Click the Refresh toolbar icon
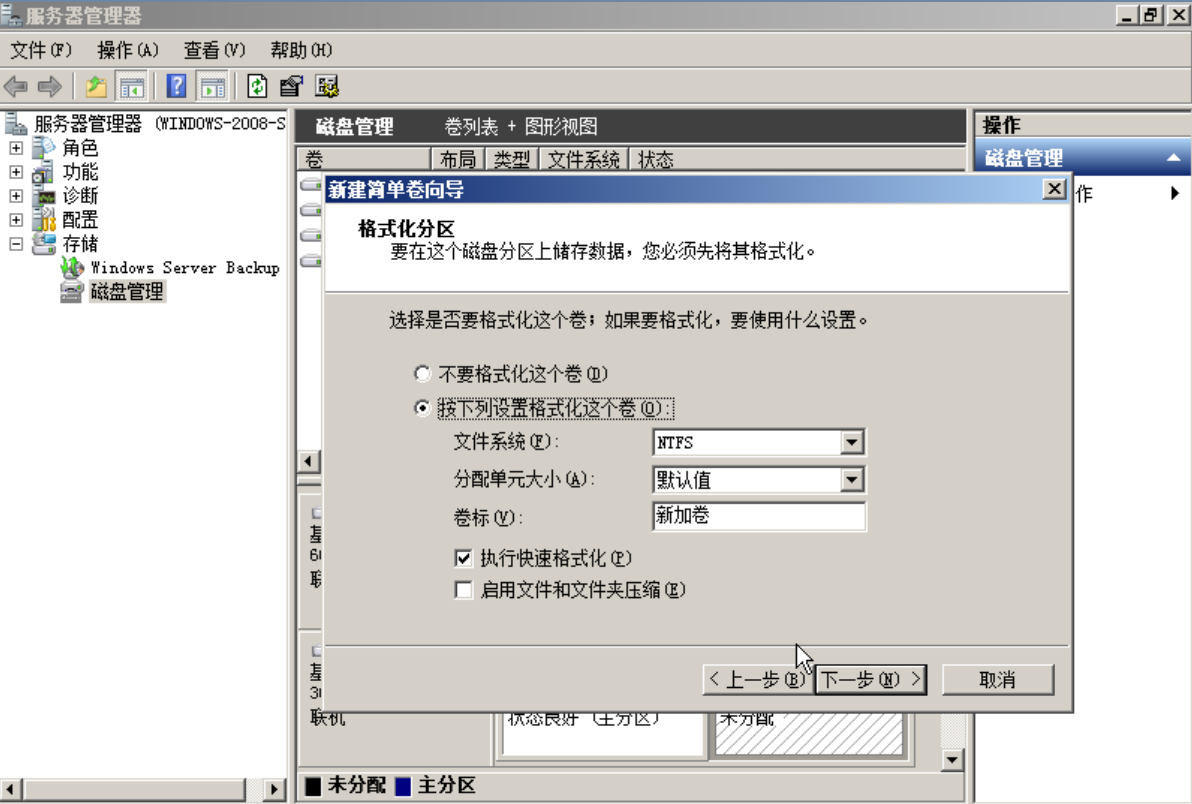This screenshot has width=1192, height=804. (257, 87)
